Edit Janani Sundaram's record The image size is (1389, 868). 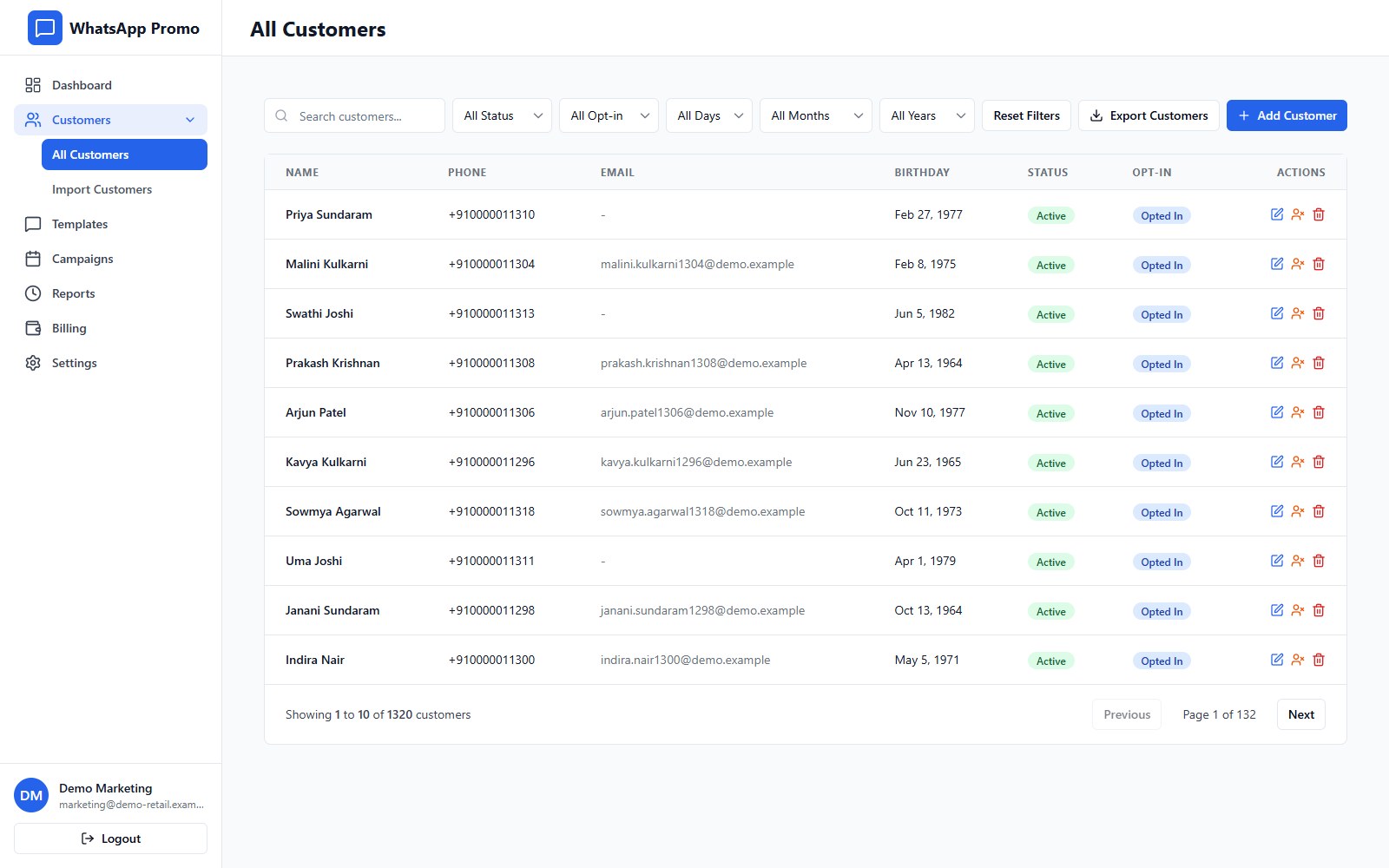click(x=1277, y=610)
